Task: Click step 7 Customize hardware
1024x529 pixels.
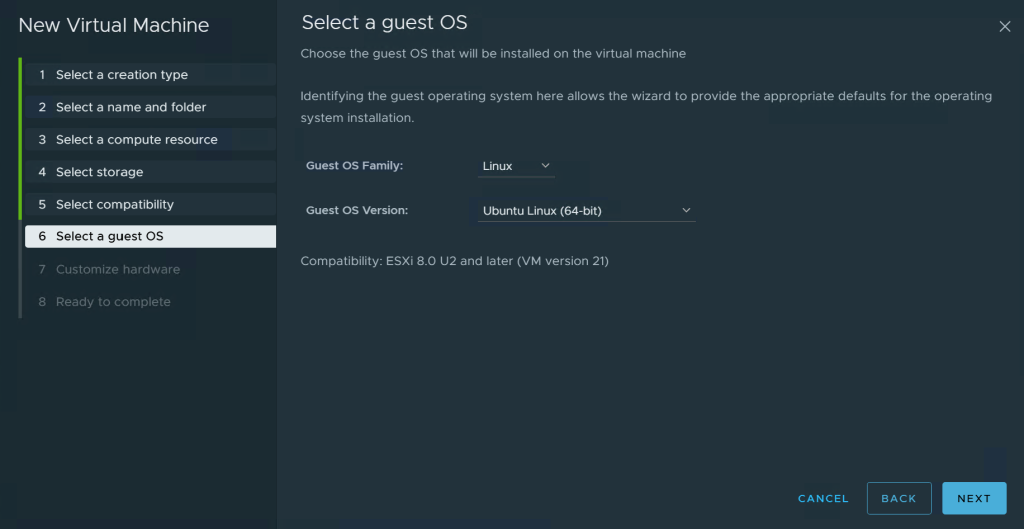Action: pyautogui.click(x=150, y=269)
